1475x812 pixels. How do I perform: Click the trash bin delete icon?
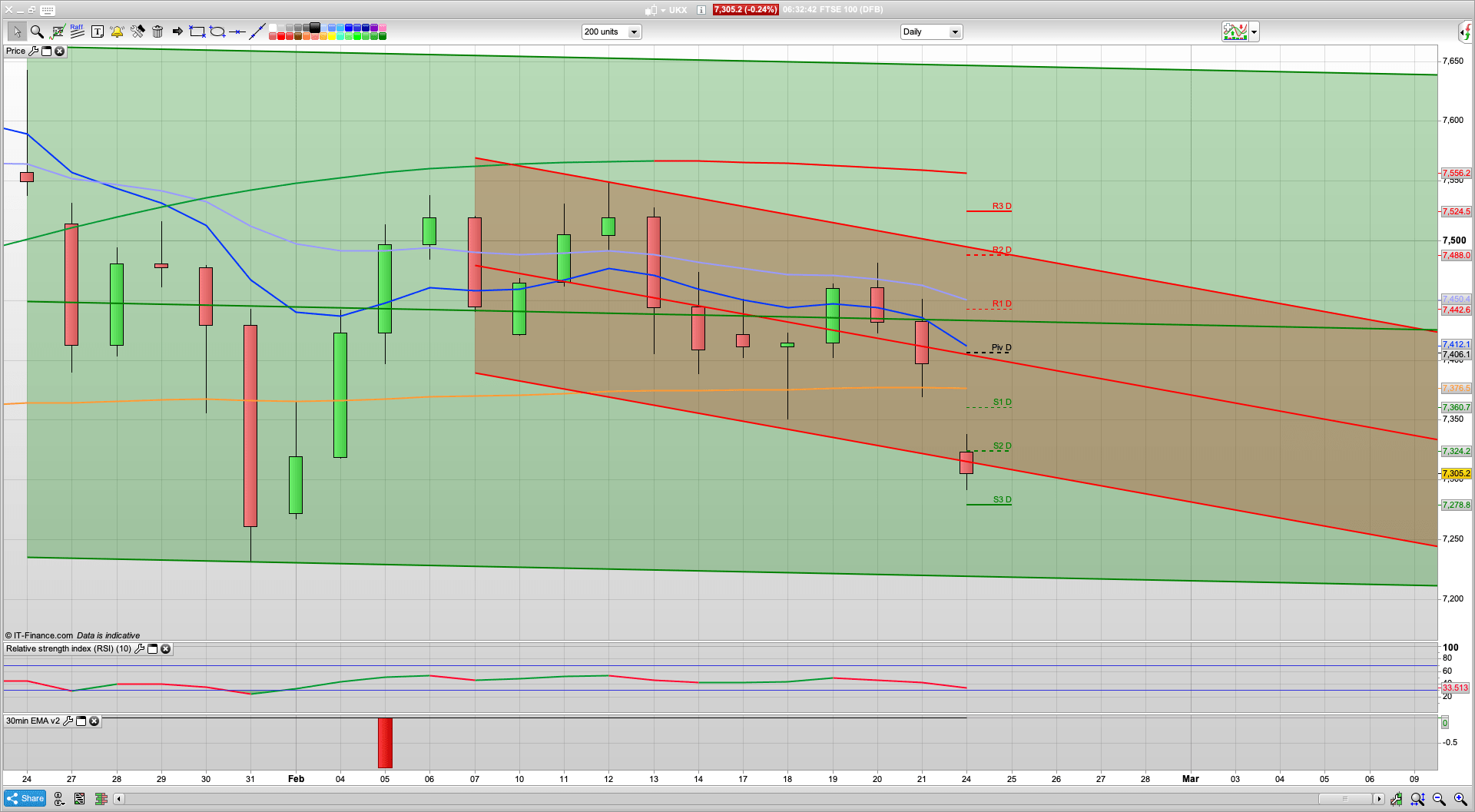coord(157,31)
